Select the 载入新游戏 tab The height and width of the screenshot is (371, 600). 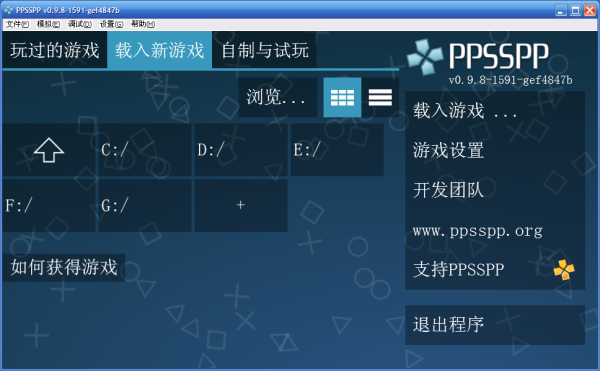(160, 50)
